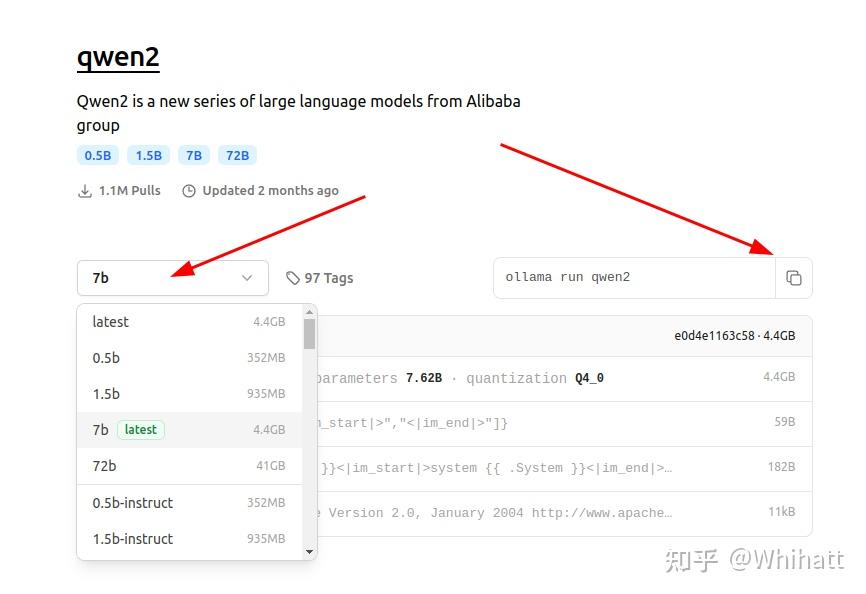866x594 pixels.
Task: Select the 72B size badge
Action: [x=237, y=155]
